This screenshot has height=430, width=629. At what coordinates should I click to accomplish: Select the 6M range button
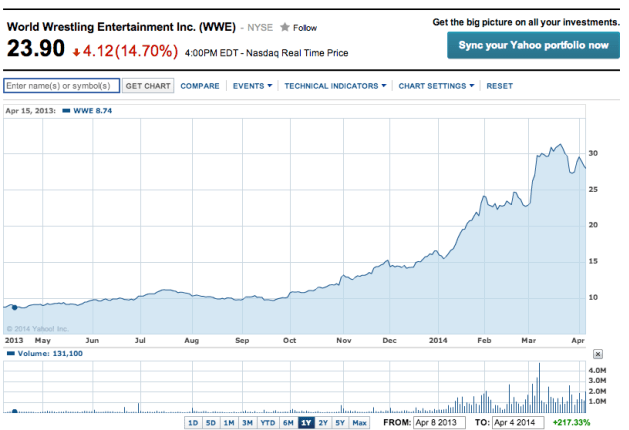click(288, 423)
